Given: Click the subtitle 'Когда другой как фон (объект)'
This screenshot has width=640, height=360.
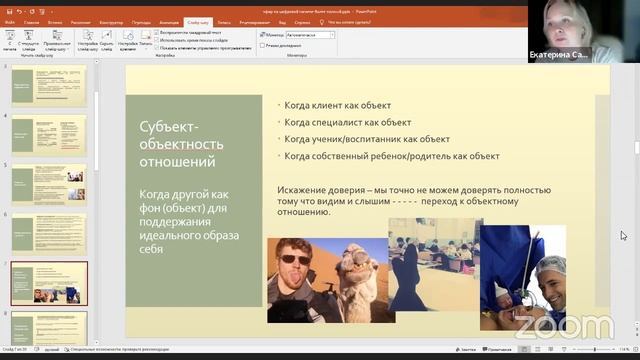Looking at the screenshot, I should 189,222.
